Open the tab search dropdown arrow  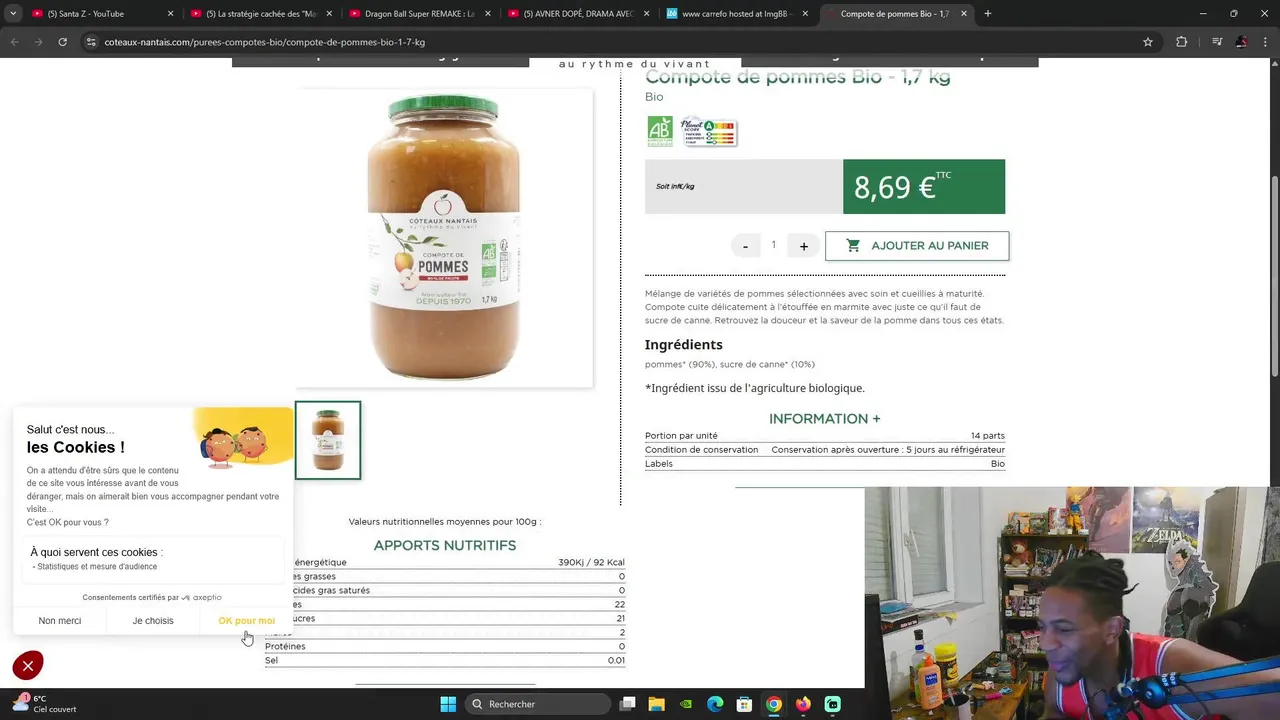(x=12, y=14)
